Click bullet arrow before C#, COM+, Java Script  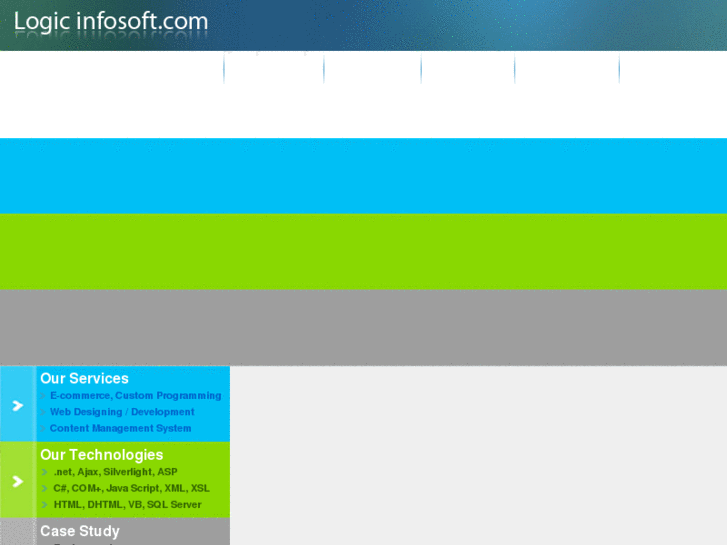(x=45, y=488)
